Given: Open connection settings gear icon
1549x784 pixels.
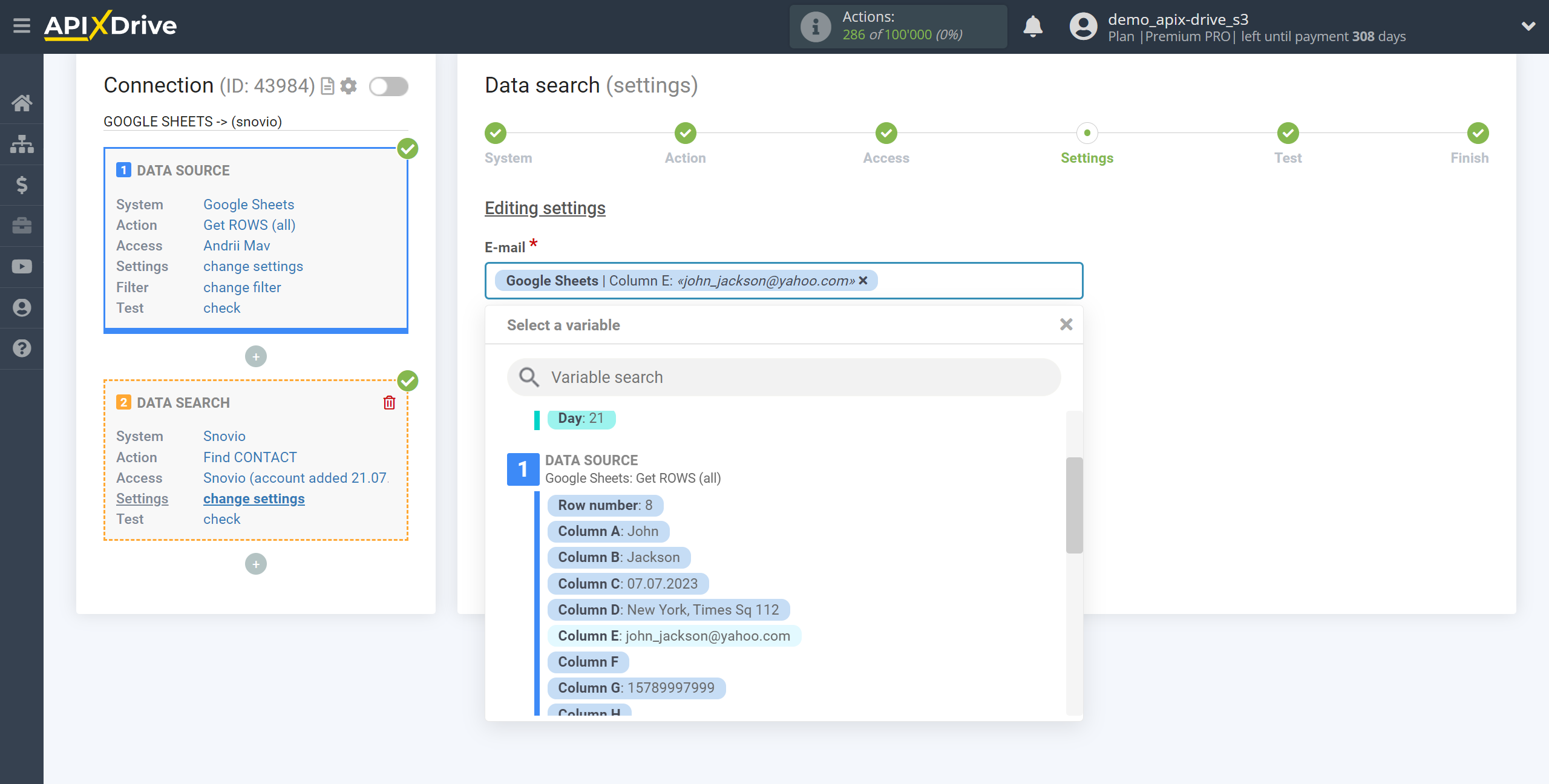Looking at the screenshot, I should point(349,87).
